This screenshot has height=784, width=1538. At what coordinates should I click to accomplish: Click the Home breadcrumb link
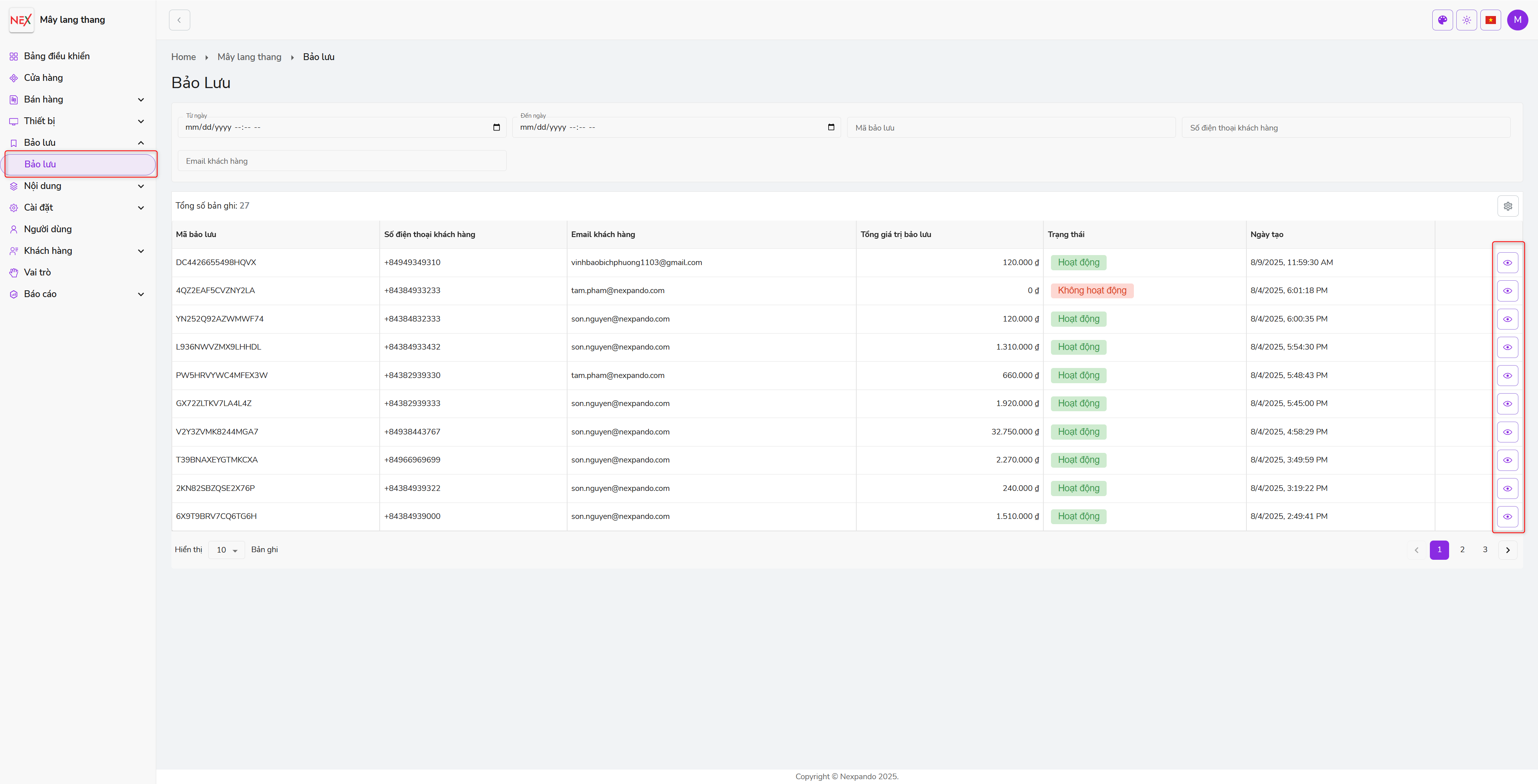[x=183, y=57]
